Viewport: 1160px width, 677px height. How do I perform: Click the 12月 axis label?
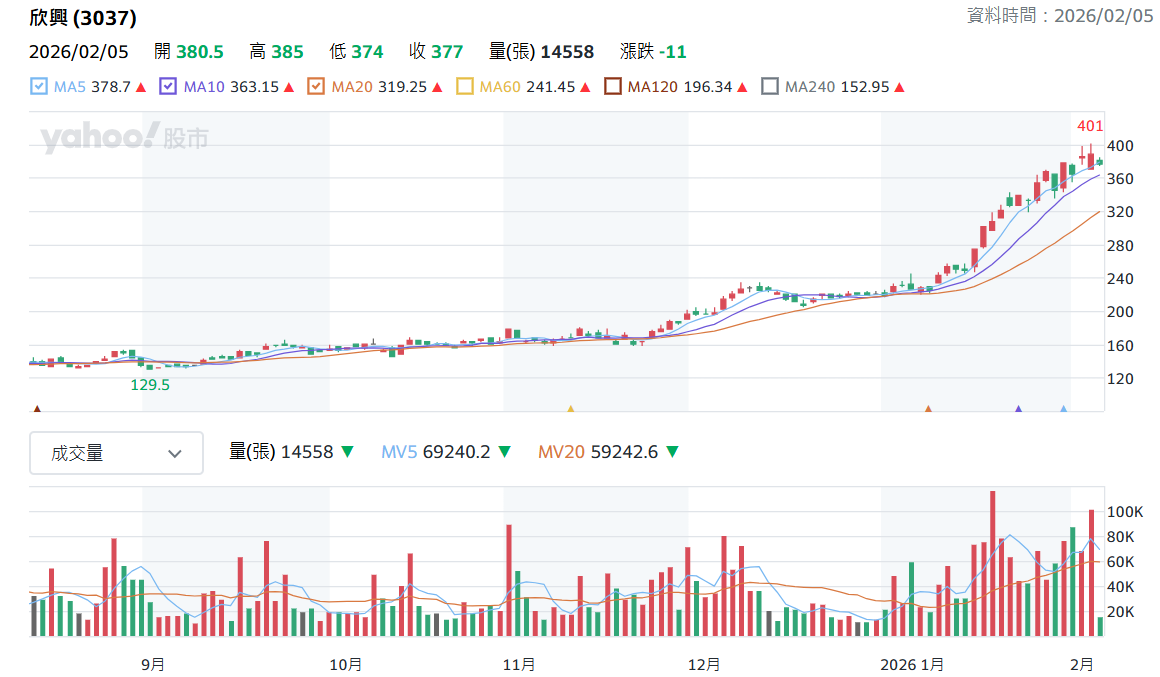click(x=704, y=664)
